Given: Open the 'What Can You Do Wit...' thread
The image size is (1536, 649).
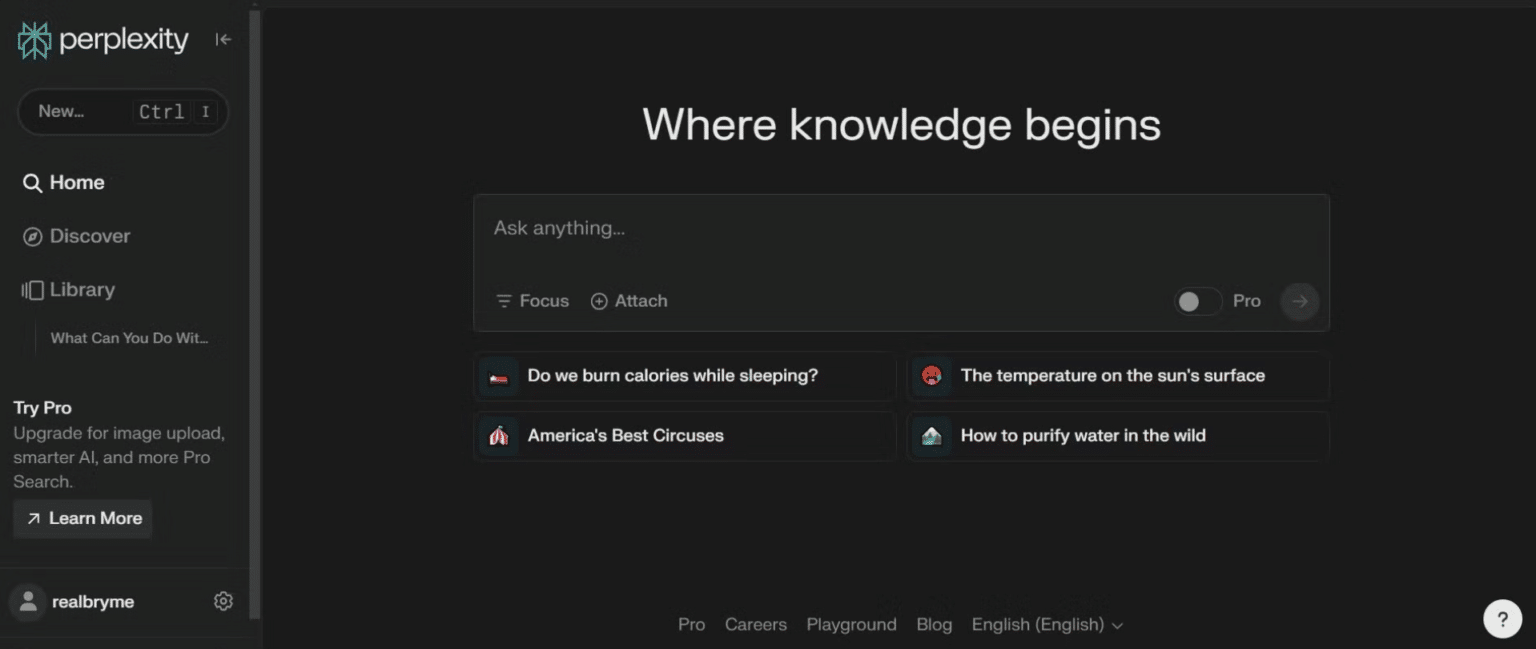Looking at the screenshot, I should (130, 338).
